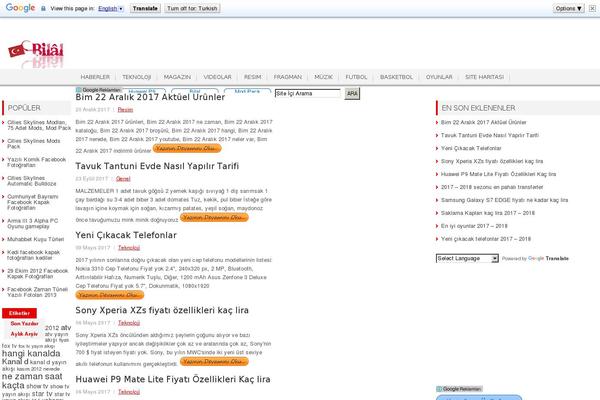Click the lock icon in translate bar

43,8
